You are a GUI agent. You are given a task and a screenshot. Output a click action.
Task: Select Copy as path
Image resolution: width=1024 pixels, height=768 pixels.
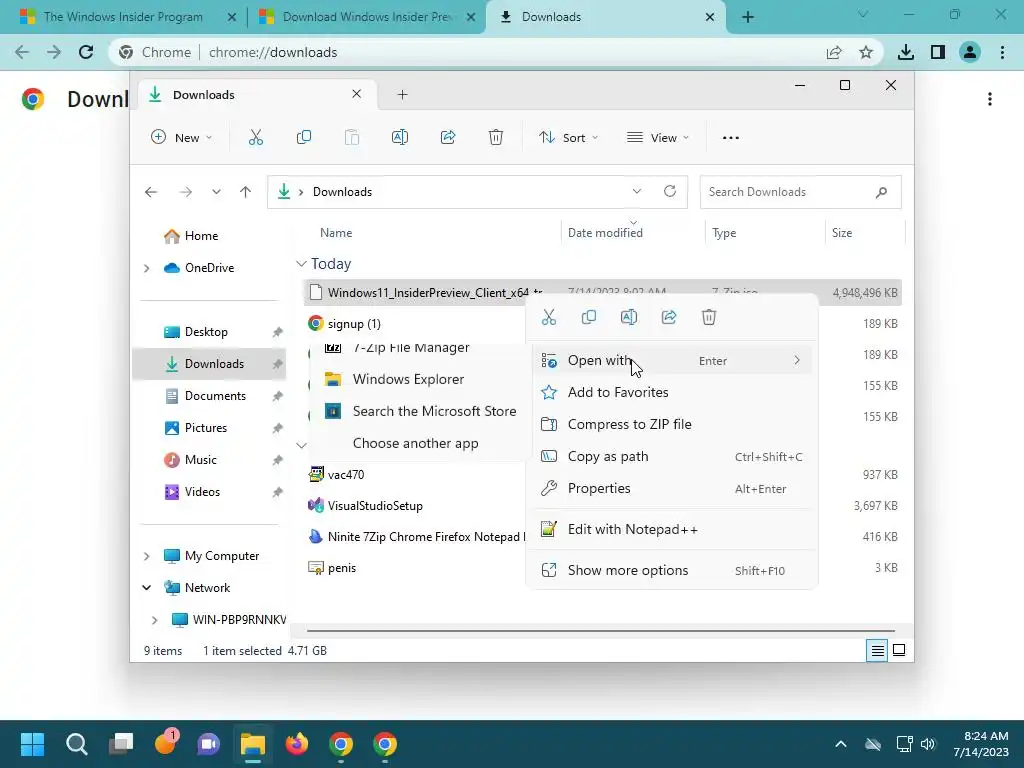coord(671,456)
